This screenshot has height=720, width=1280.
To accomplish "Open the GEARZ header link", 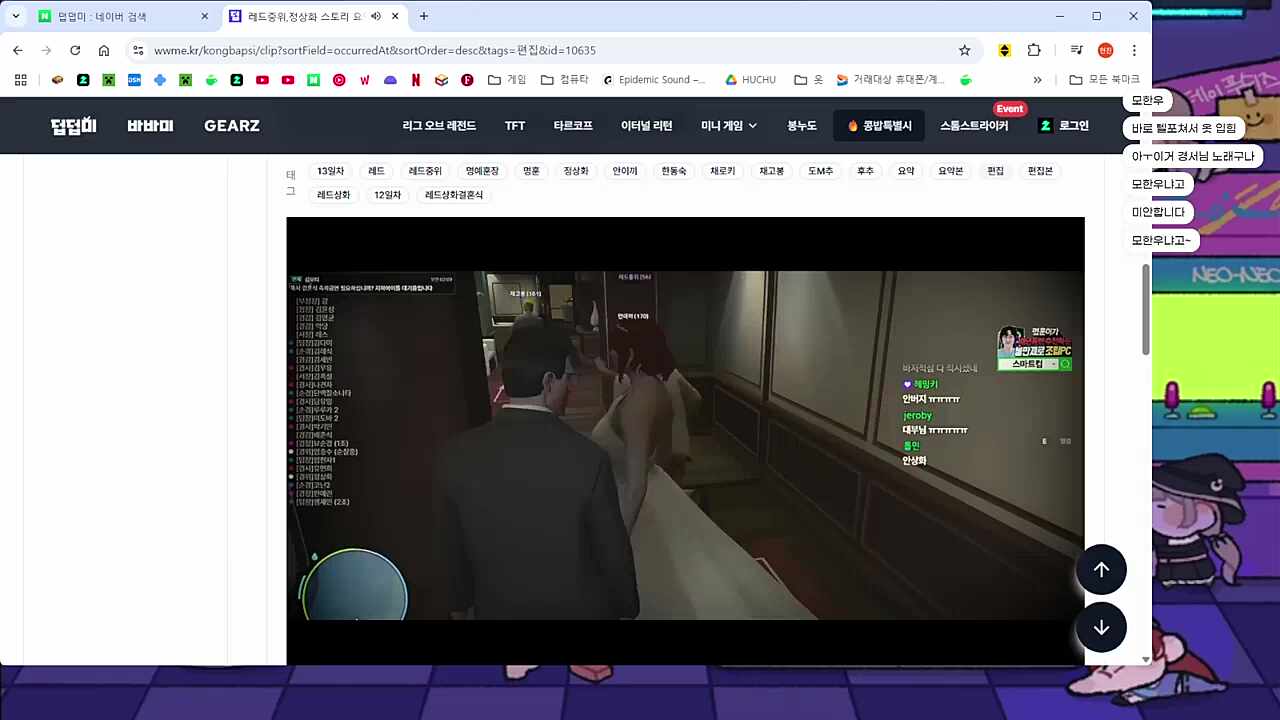I will [232, 126].
